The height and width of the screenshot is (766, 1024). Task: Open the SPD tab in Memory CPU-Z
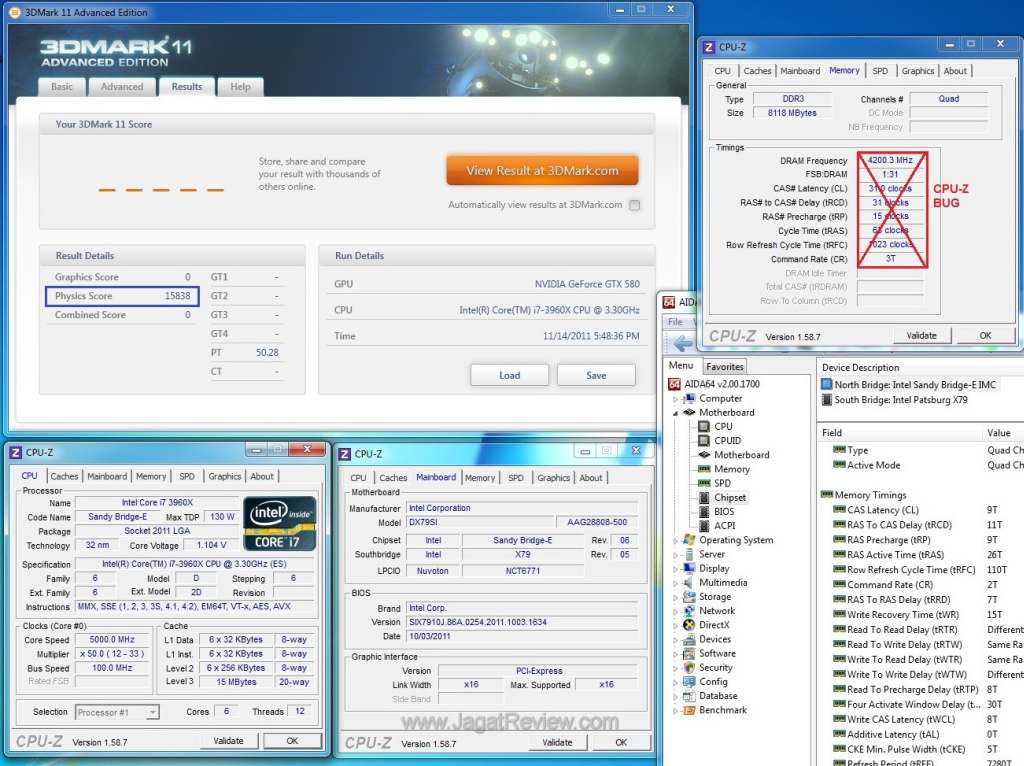coord(879,71)
